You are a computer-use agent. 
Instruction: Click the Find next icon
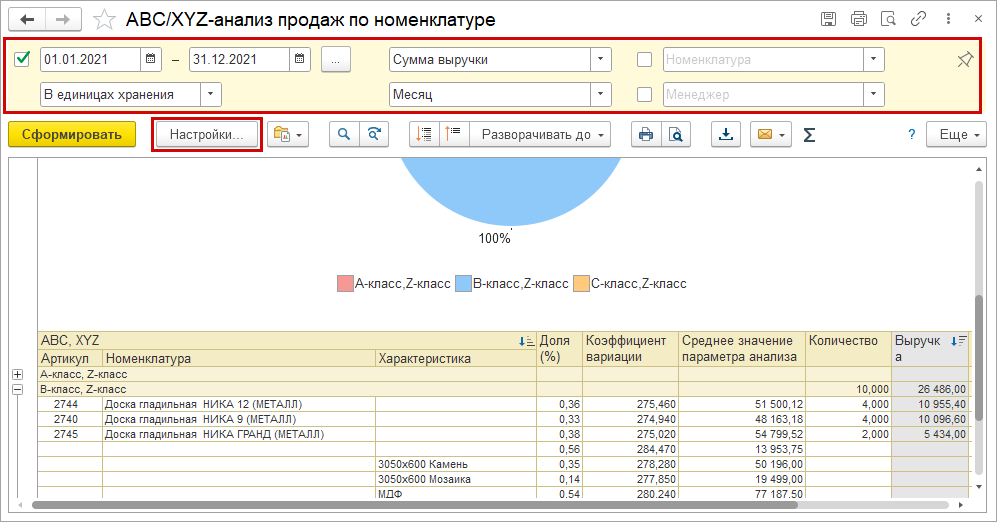pyautogui.click(x=374, y=134)
